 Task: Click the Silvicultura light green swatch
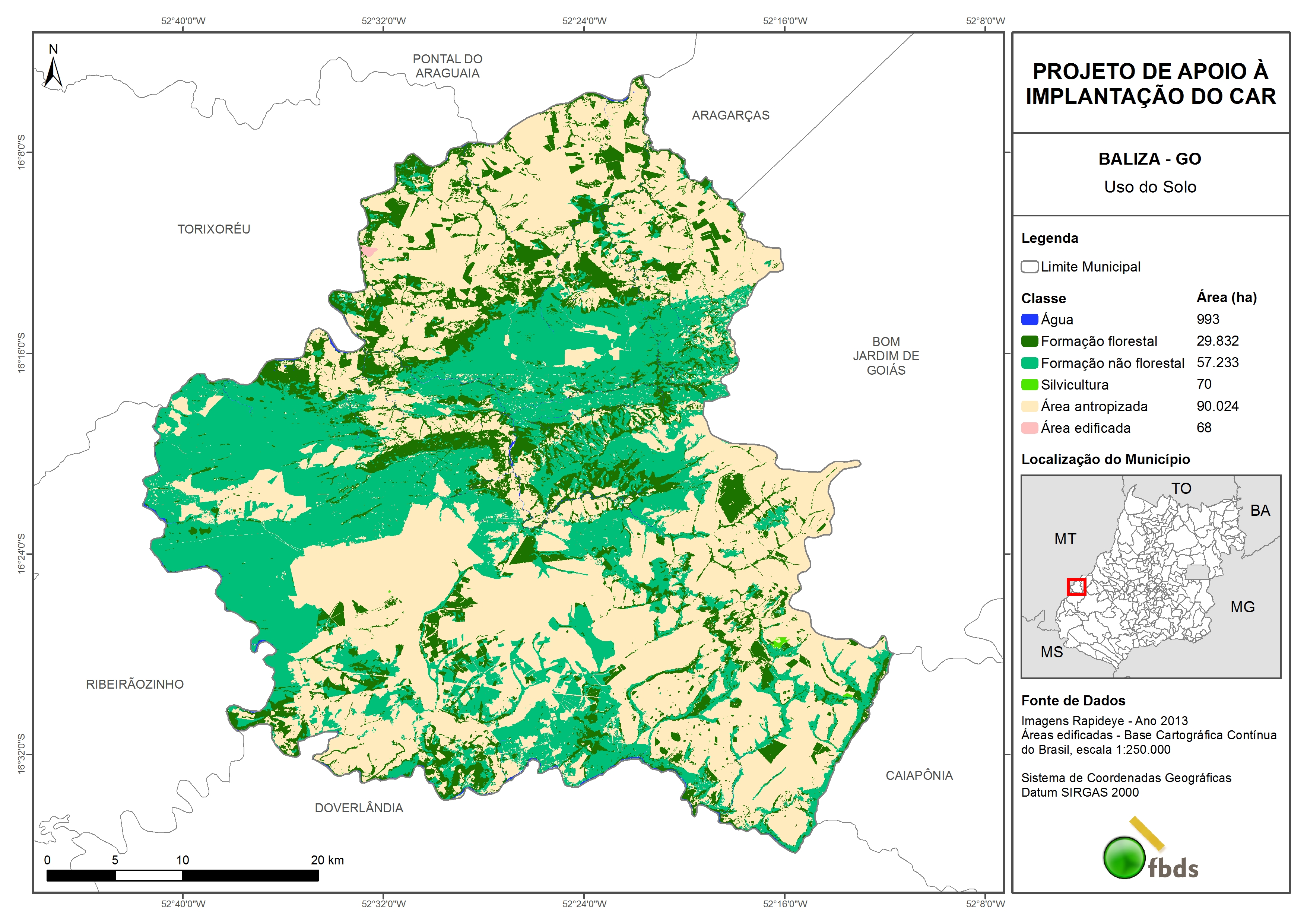coord(1029,385)
